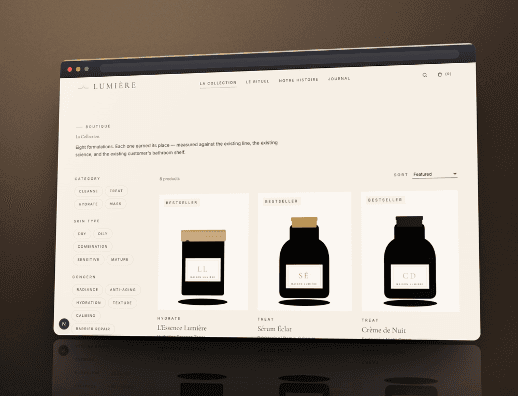This screenshot has width=518, height=396.
Task: Select the Hydration concern chip
Action: (88, 303)
